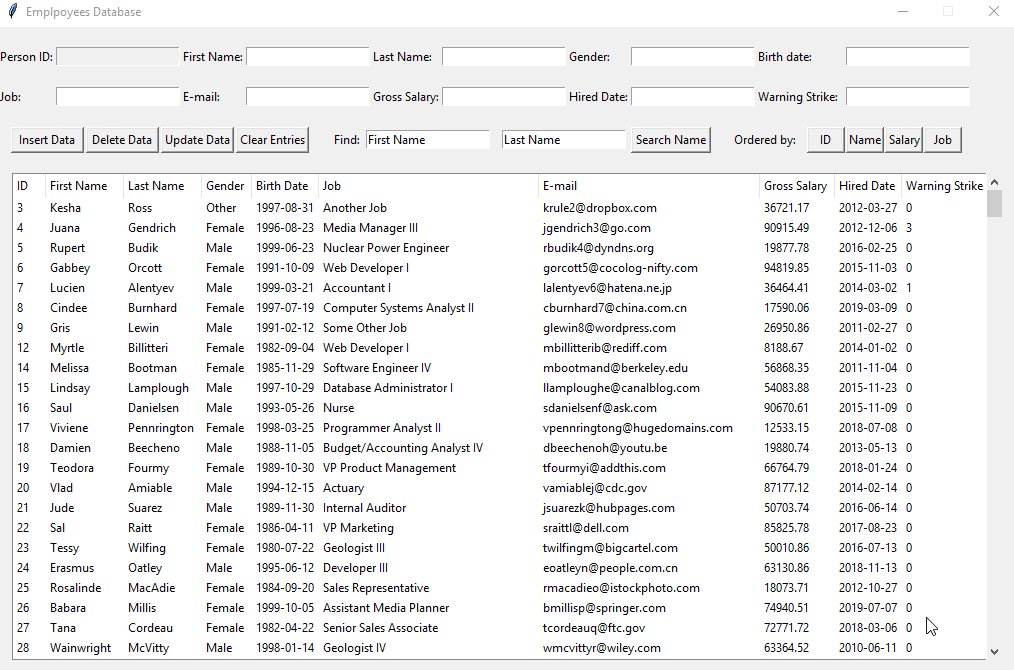This screenshot has height=670, width=1014.
Task: Sort employees by Salary
Action: click(x=903, y=140)
